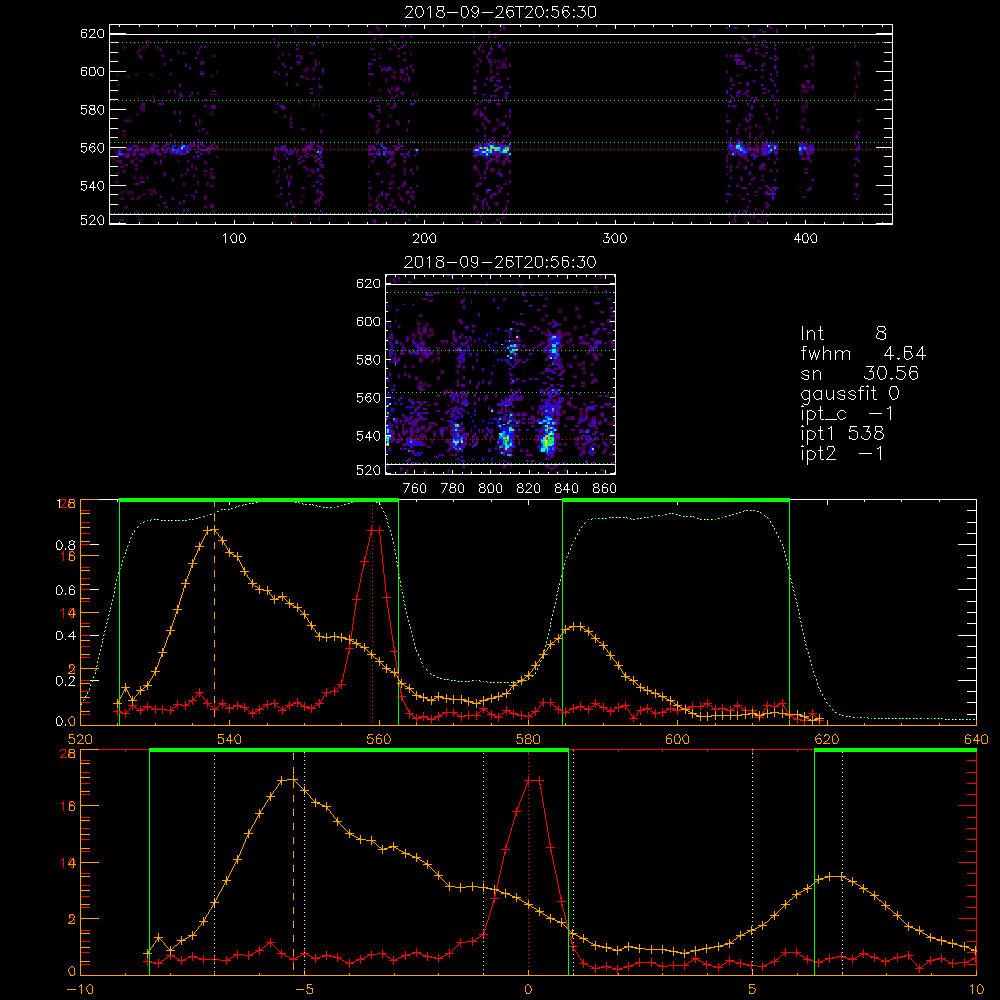Screen dimensions: 1000x1000
Task: Click x-axis label 800 under the middle image
Action: tap(490, 489)
